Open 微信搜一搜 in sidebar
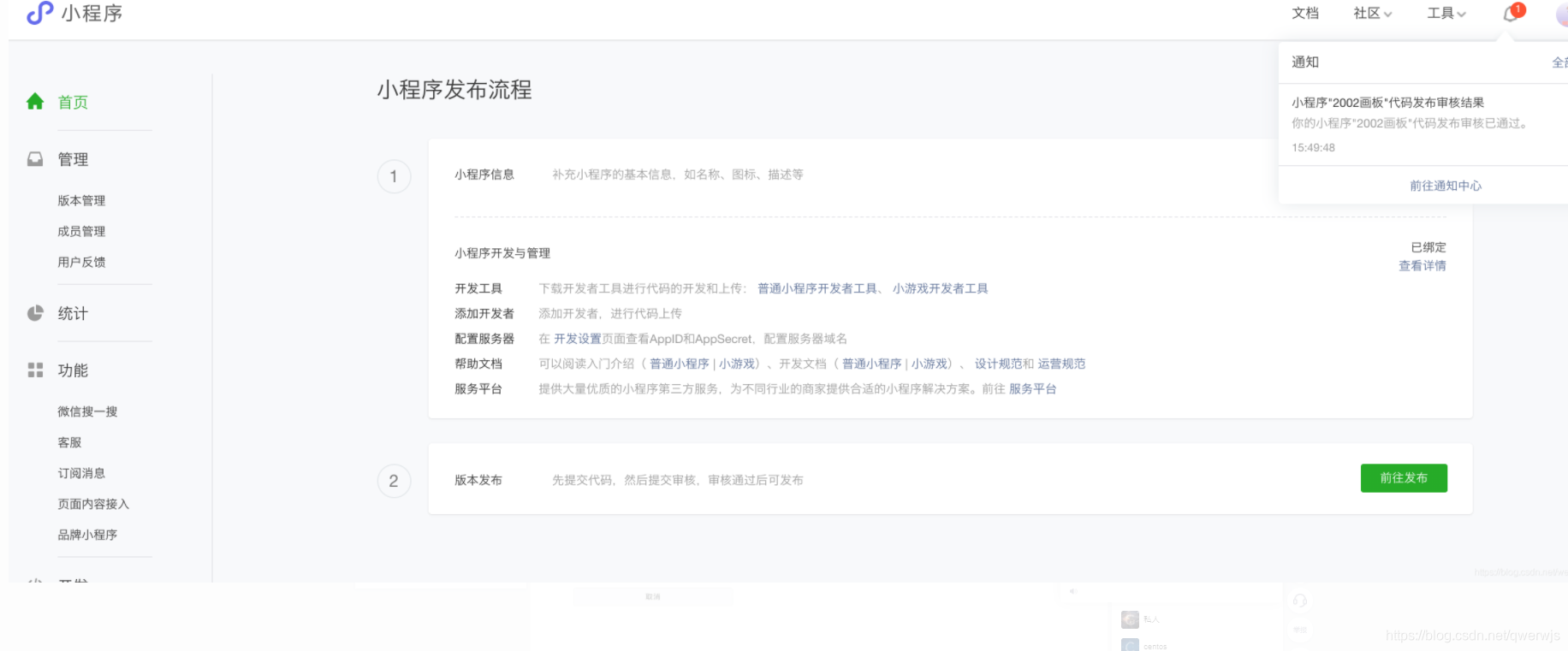The height and width of the screenshot is (651, 1568). (87, 411)
